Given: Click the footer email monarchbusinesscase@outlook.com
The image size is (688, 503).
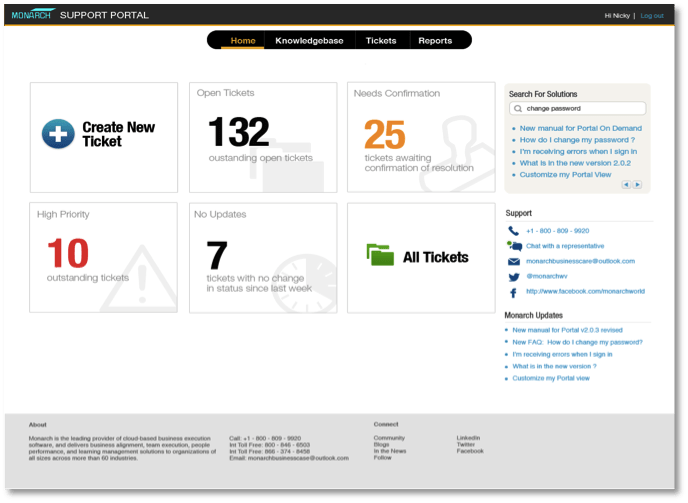Looking at the screenshot, I should (298, 458).
